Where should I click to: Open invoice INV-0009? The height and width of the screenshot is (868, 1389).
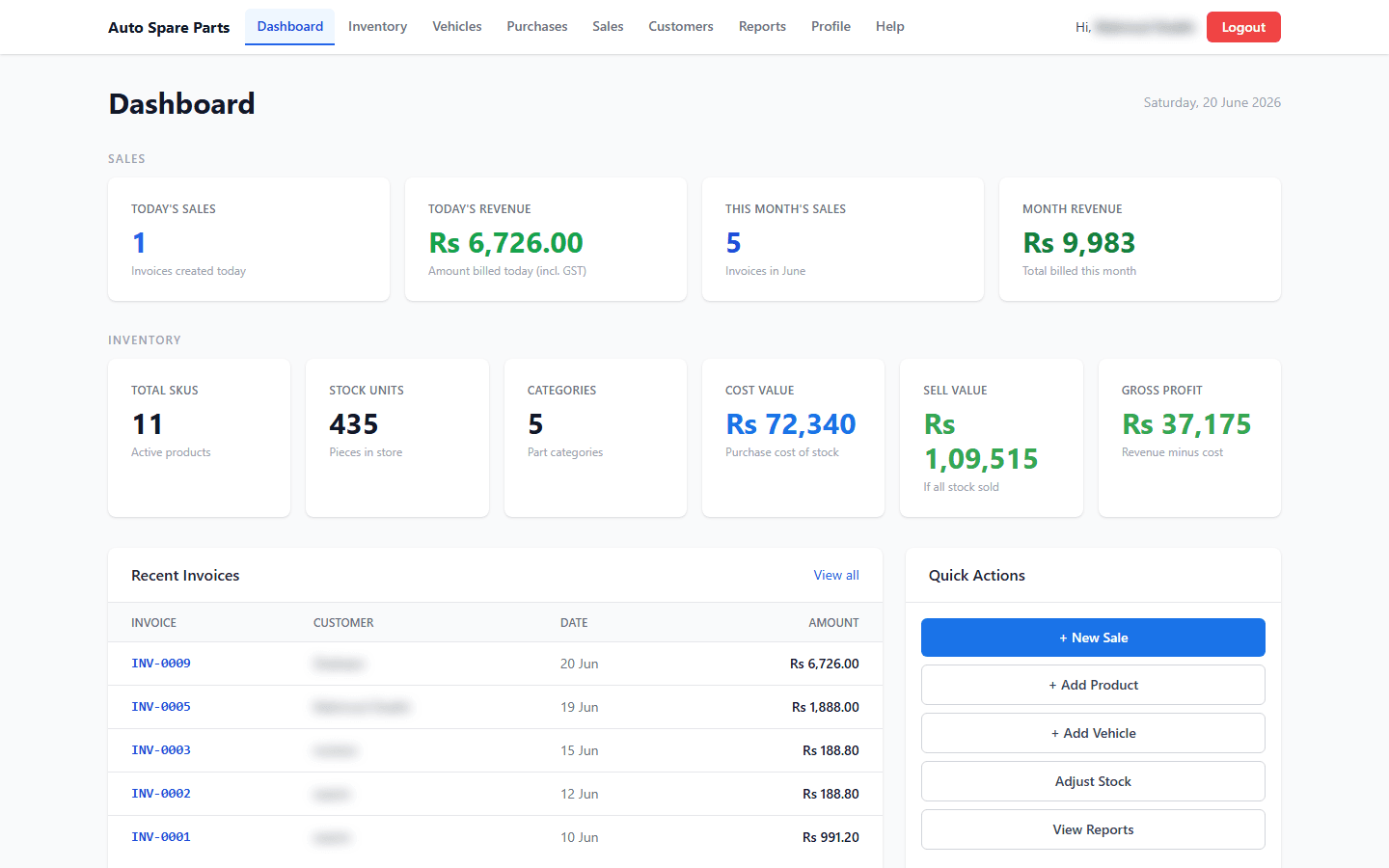(x=161, y=664)
